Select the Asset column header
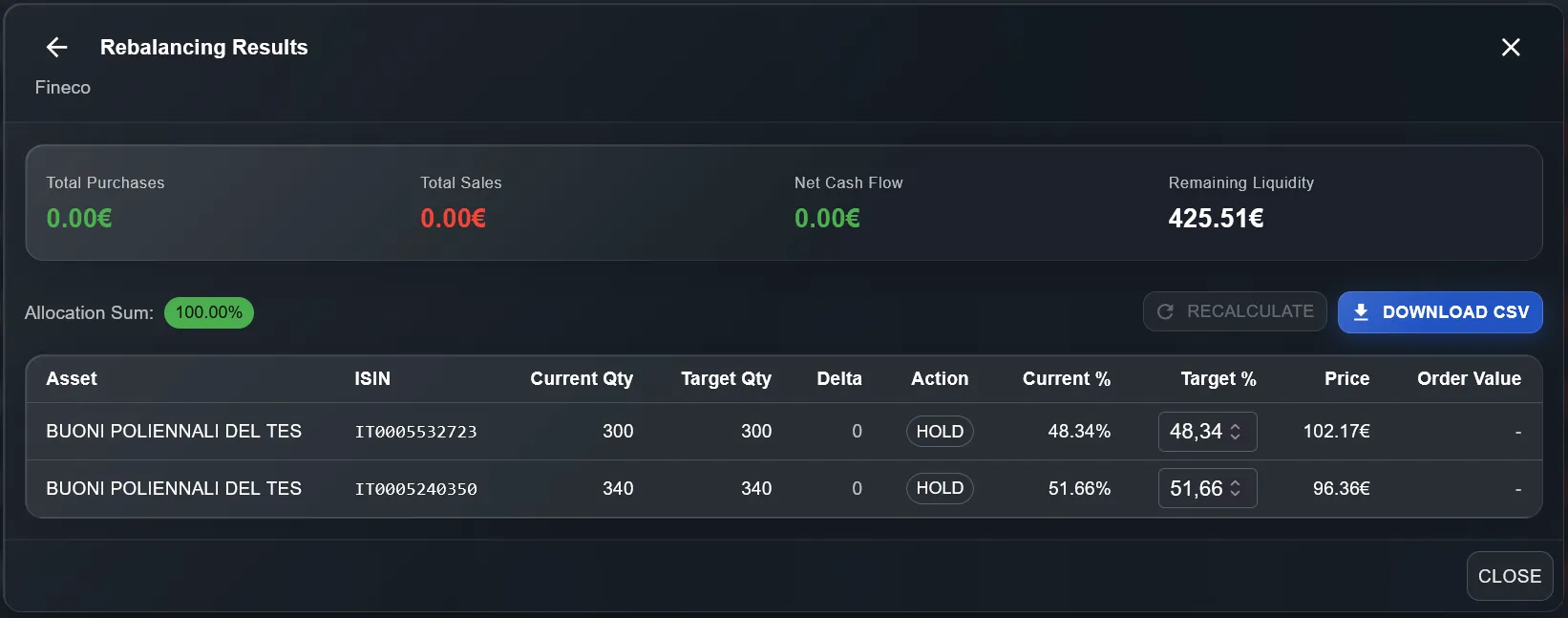Viewport: 1568px width, 618px height. 72,378
